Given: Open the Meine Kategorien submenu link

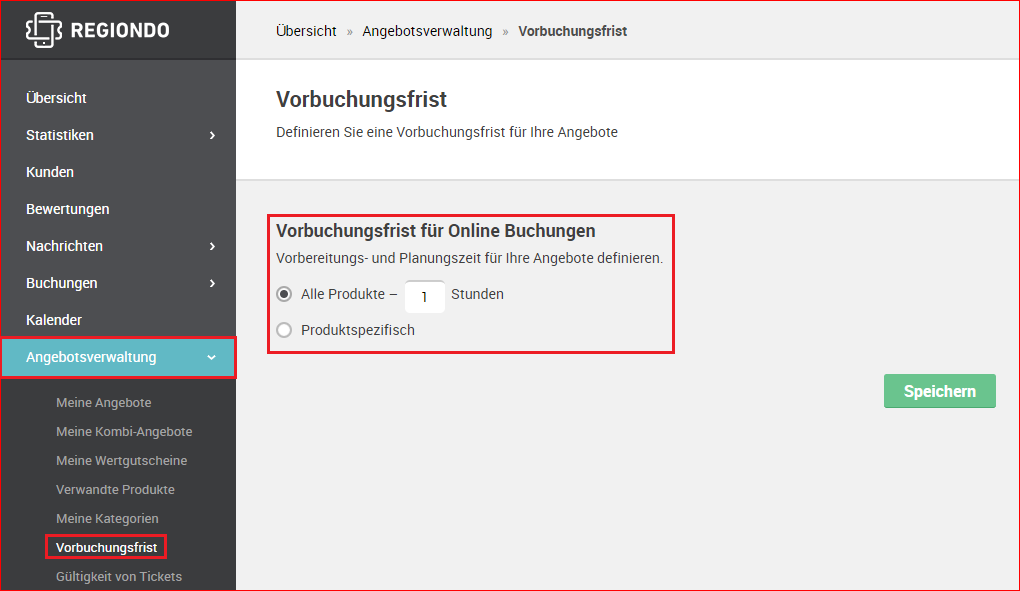Looking at the screenshot, I should (x=107, y=519).
